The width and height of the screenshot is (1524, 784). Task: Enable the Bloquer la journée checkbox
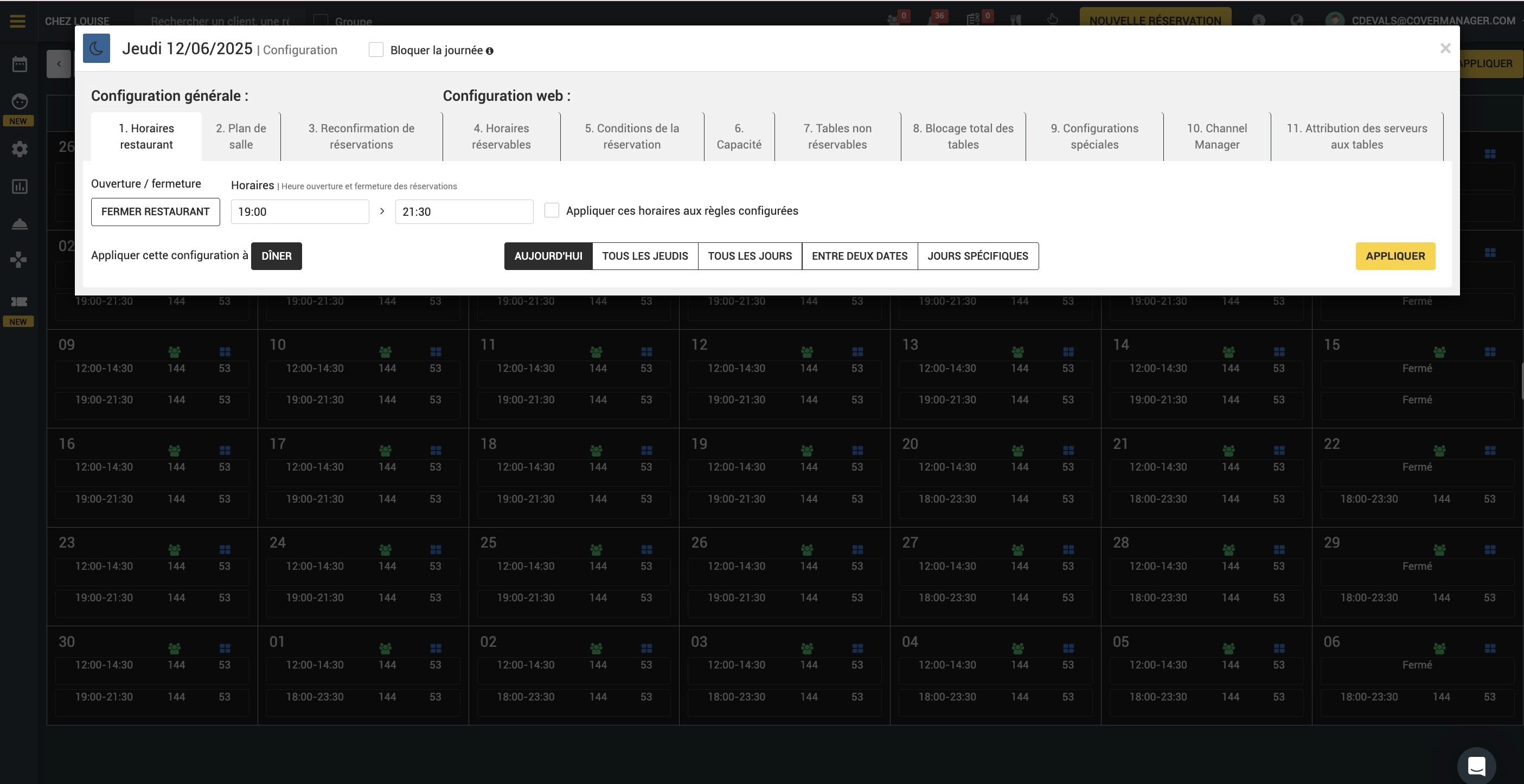point(376,50)
